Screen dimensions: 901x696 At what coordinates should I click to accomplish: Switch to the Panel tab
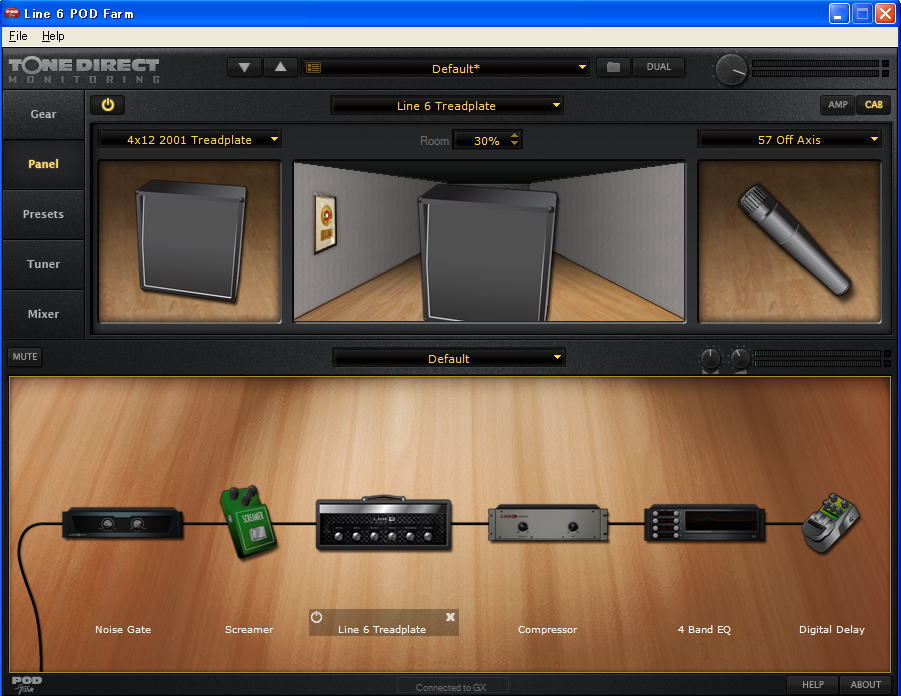click(43, 164)
